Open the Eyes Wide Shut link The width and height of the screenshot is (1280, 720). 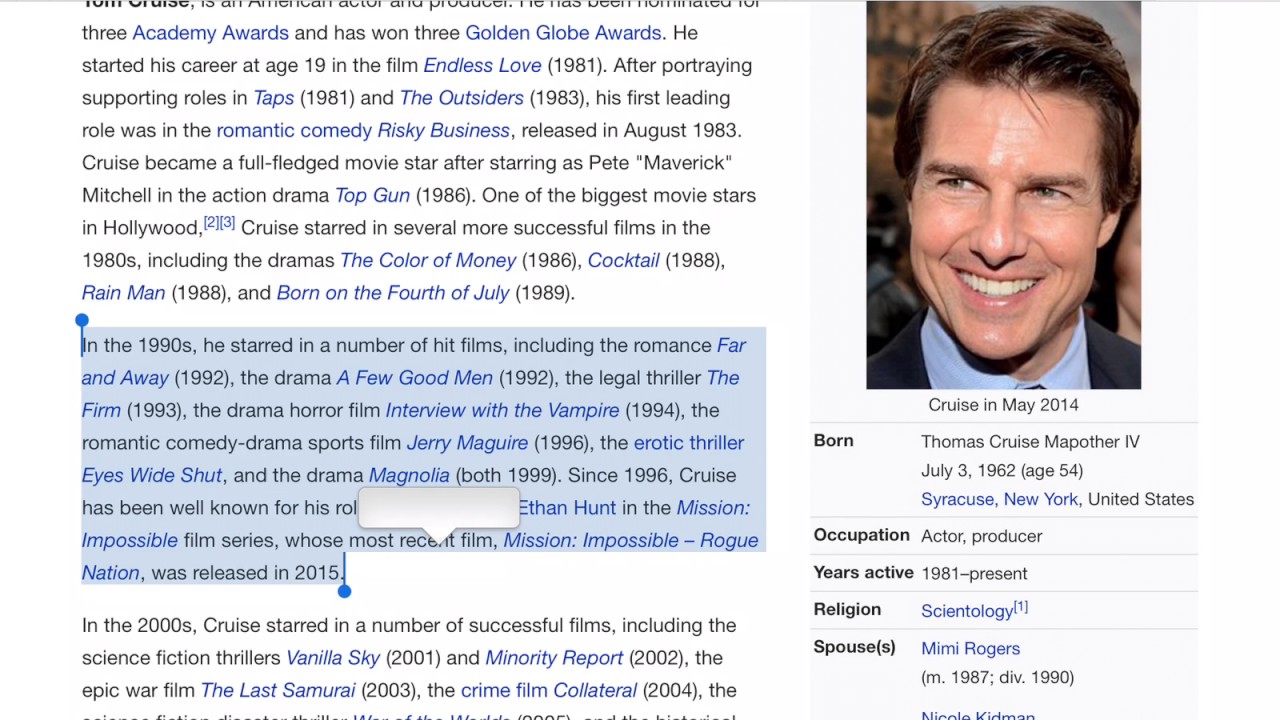point(152,476)
